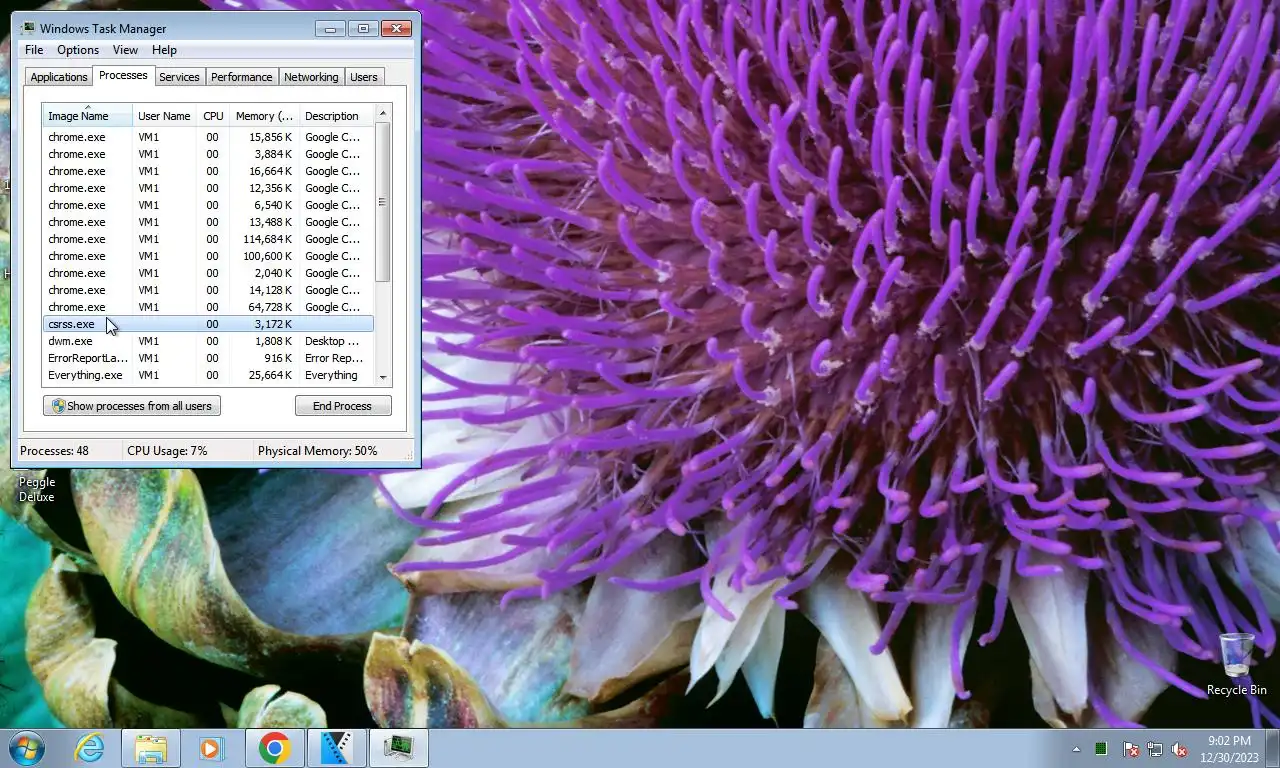Select chrome.exe row using 15,856 K
The width and height of the screenshot is (1280, 768).
point(208,137)
